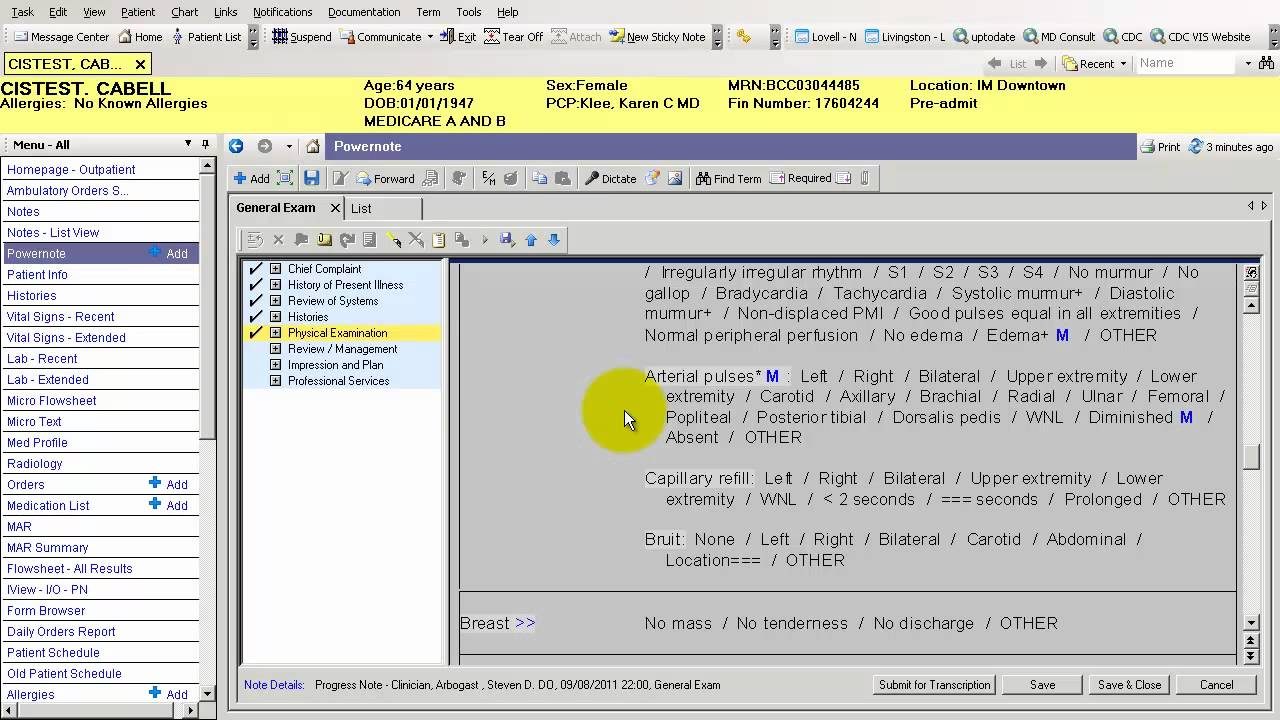Open Medication List in side menu
The height and width of the screenshot is (720, 1280).
click(48, 506)
